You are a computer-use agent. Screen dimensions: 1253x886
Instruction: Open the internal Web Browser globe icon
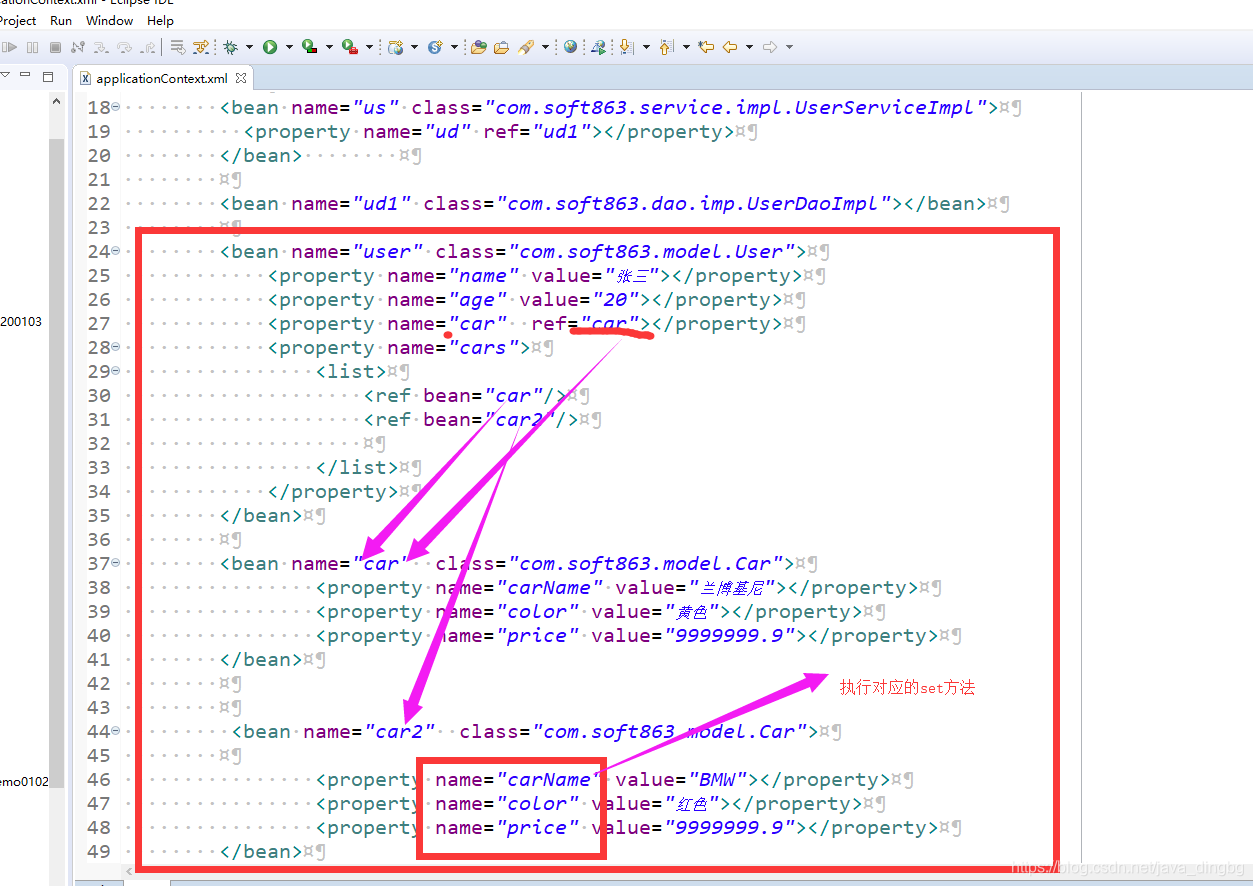pyautogui.click(x=571, y=47)
